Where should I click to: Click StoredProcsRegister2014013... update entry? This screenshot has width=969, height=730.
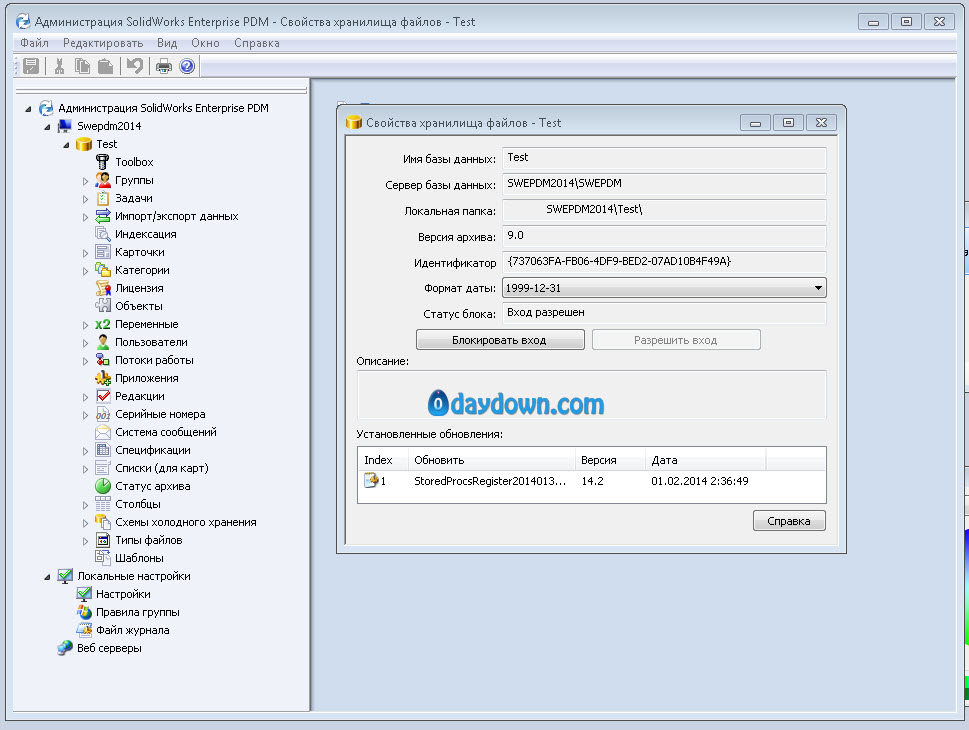489,481
